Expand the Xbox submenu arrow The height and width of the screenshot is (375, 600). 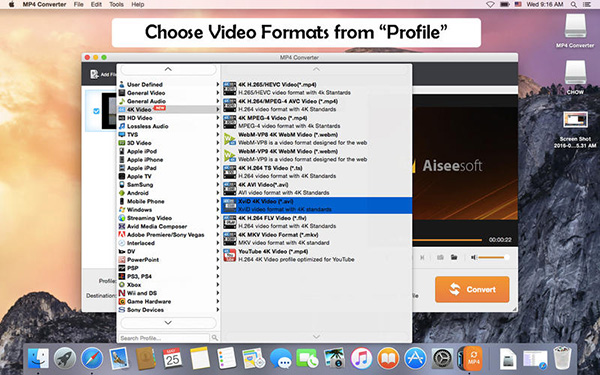coord(218,285)
